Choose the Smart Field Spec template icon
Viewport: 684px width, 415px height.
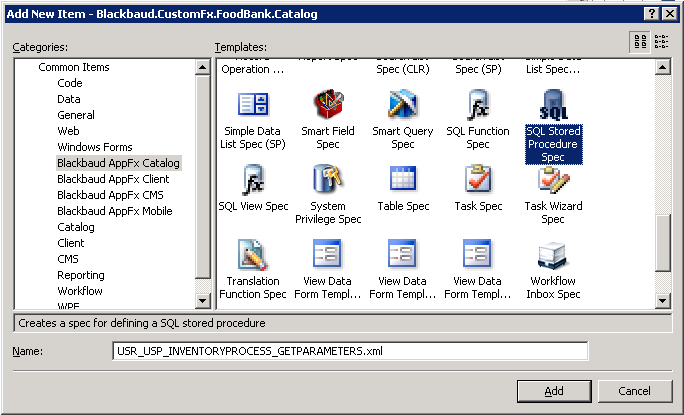328,107
